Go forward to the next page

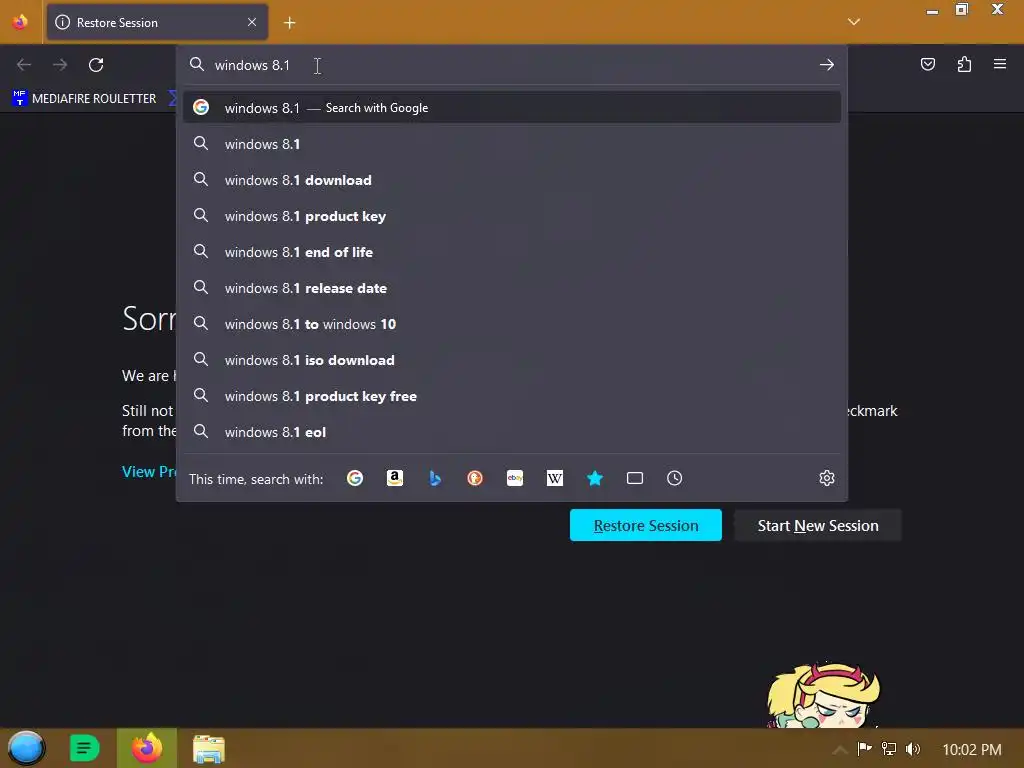pos(60,65)
